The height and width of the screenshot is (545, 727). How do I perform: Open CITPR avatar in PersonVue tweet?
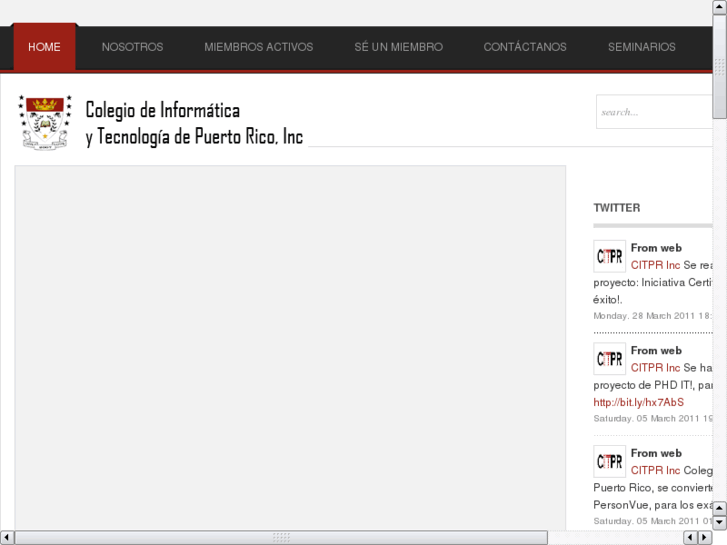(609, 461)
